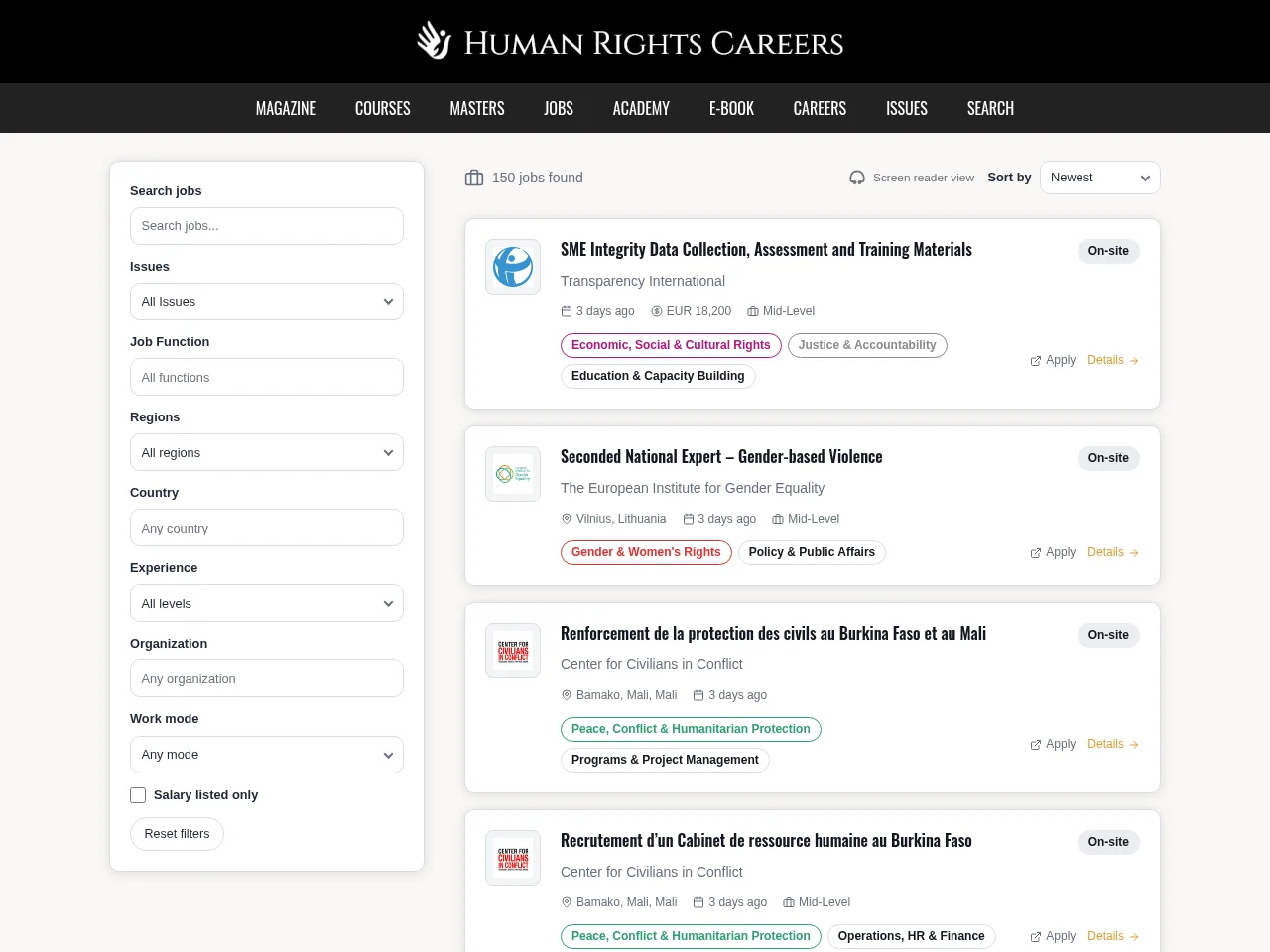
Task: Select the ACADEMY menu item
Action: pos(641,108)
